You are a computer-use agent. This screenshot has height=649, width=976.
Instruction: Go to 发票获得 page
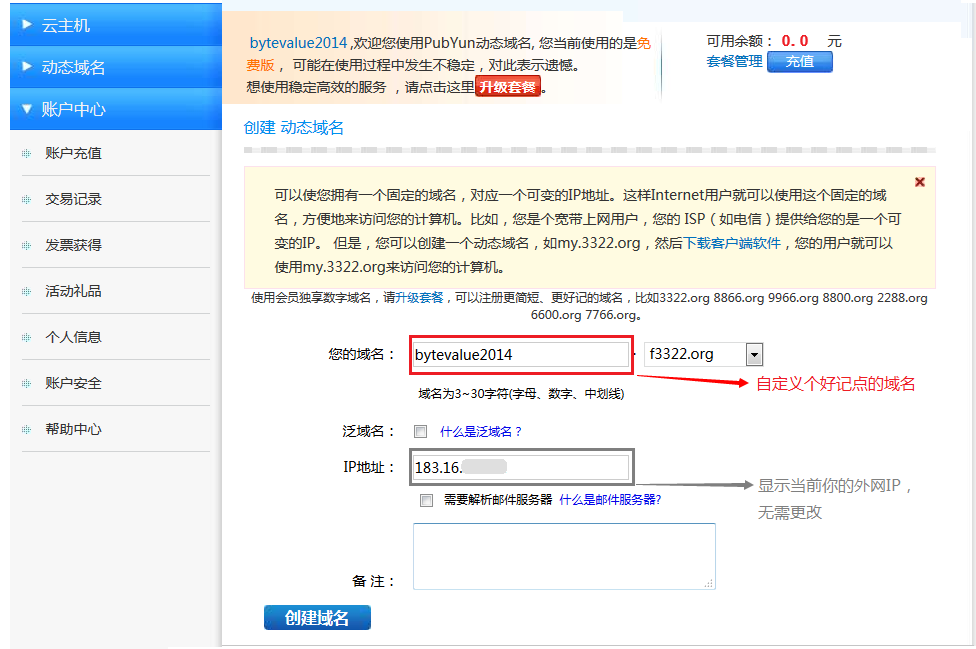(73, 245)
